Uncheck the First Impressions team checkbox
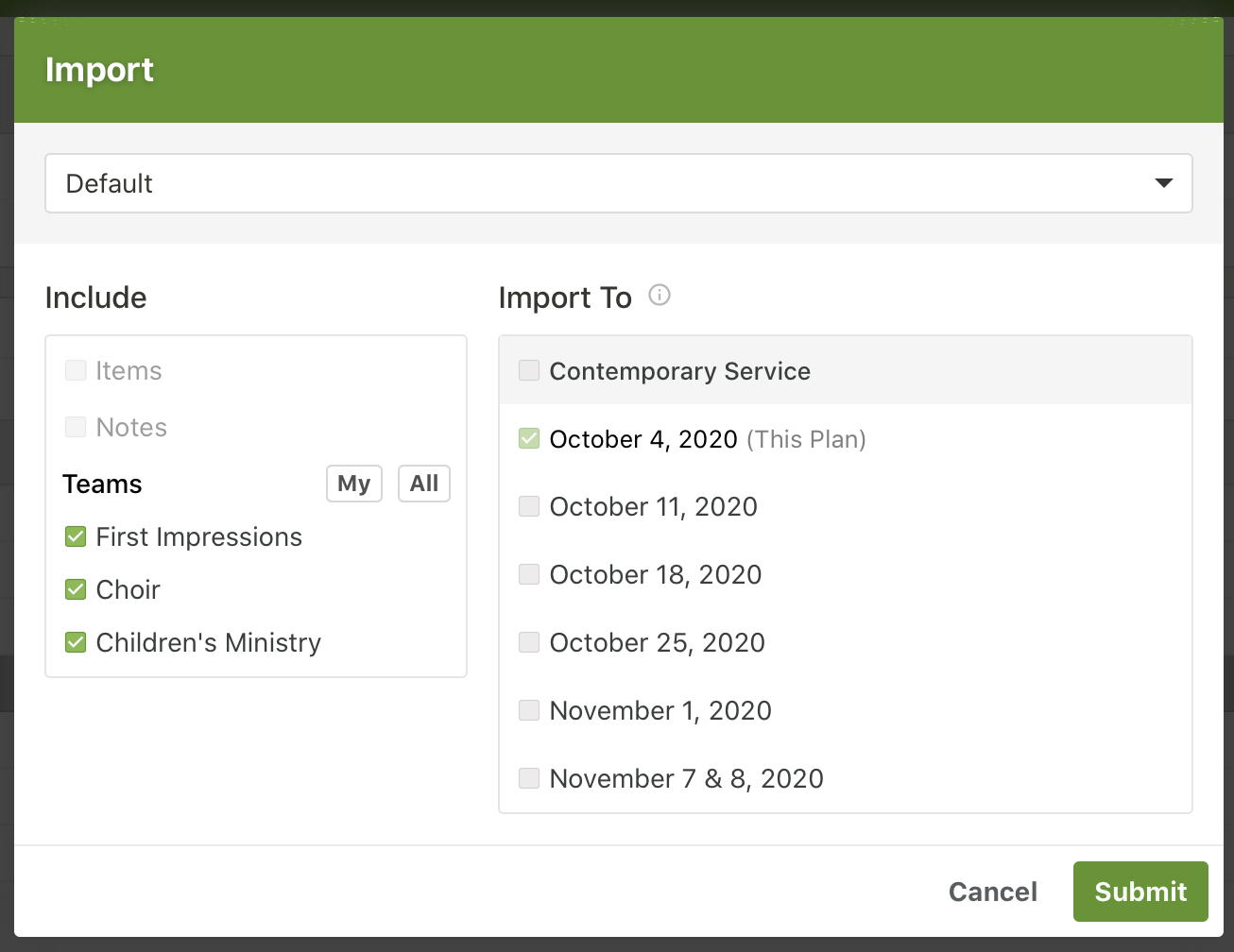1234x952 pixels. click(x=76, y=537)
